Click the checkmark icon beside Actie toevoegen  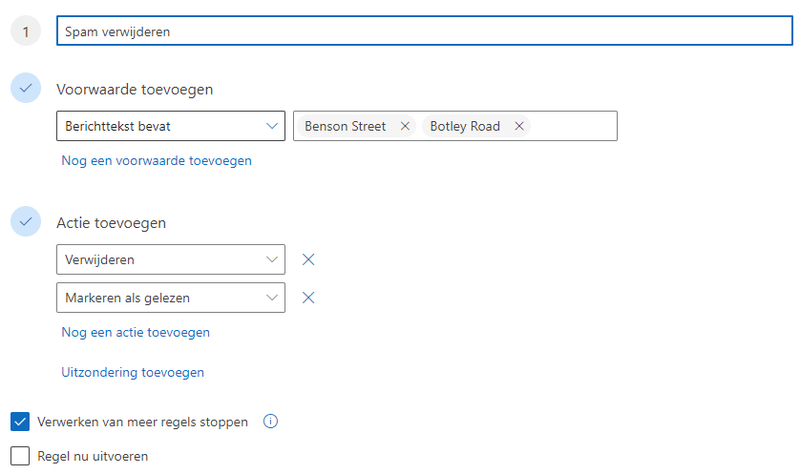[x=26, y=222]
